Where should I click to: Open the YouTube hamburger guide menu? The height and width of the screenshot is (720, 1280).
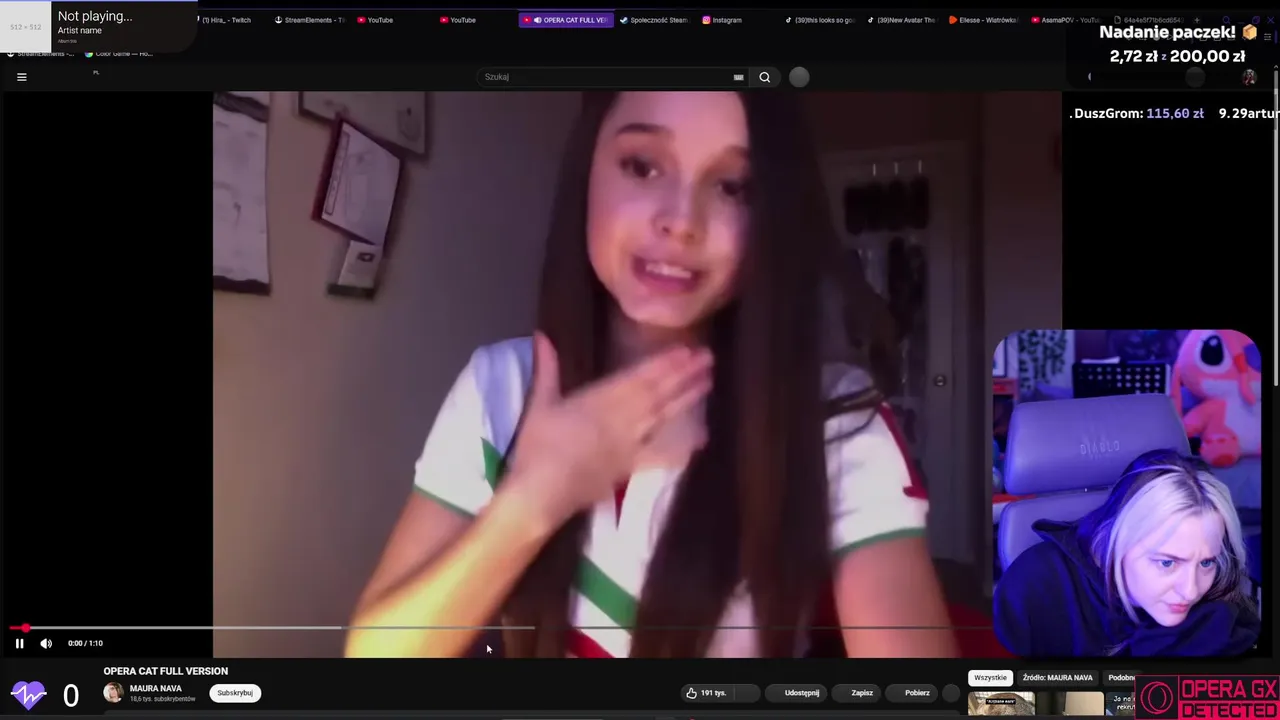[21, 77]
